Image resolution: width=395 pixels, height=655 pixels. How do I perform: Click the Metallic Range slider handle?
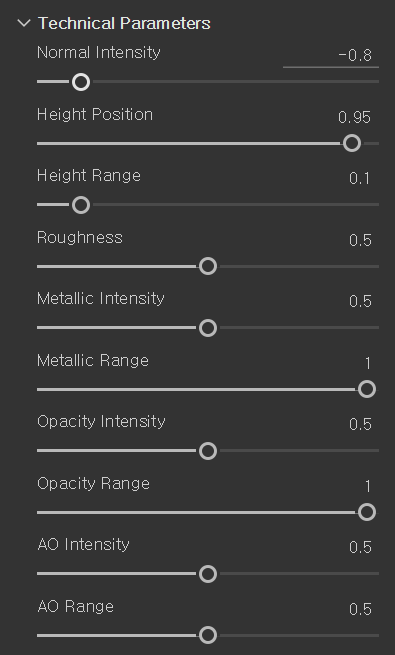coord(367,389)
